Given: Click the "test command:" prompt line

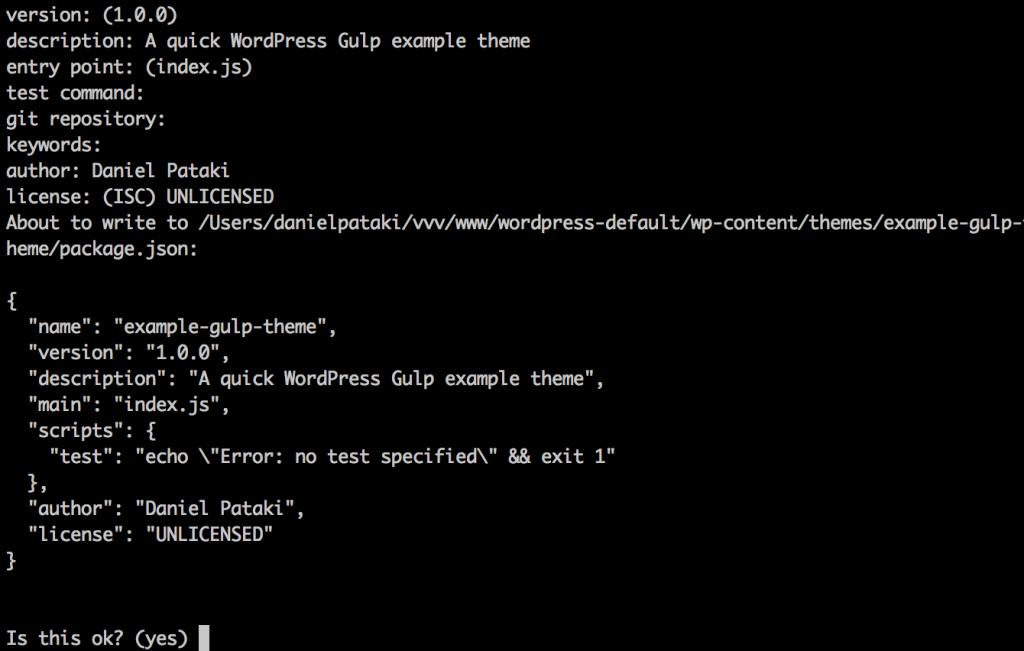Looking at the screenshot, I should pos(76,93).
